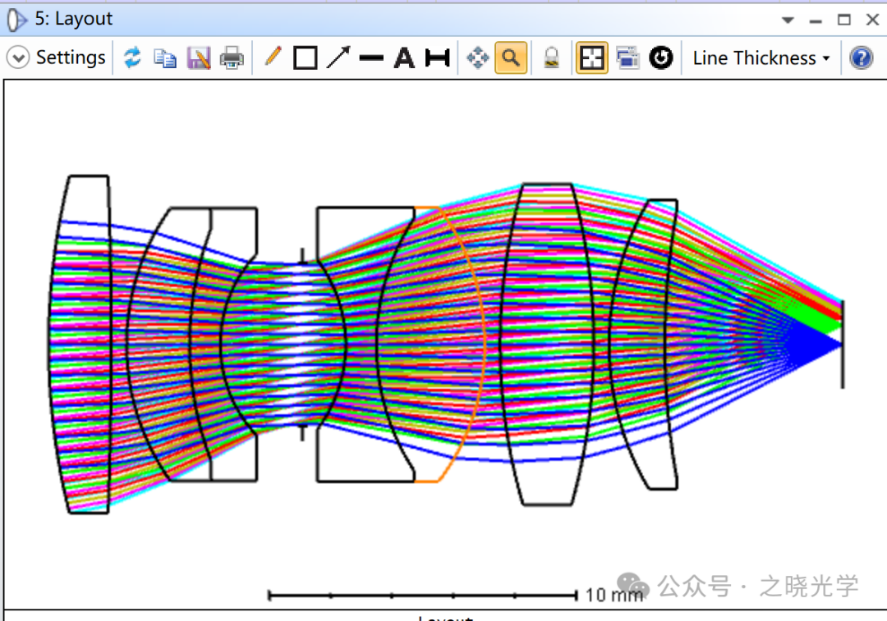
Task: Click the black circular arrow reset icon
Action: [660, 58]
